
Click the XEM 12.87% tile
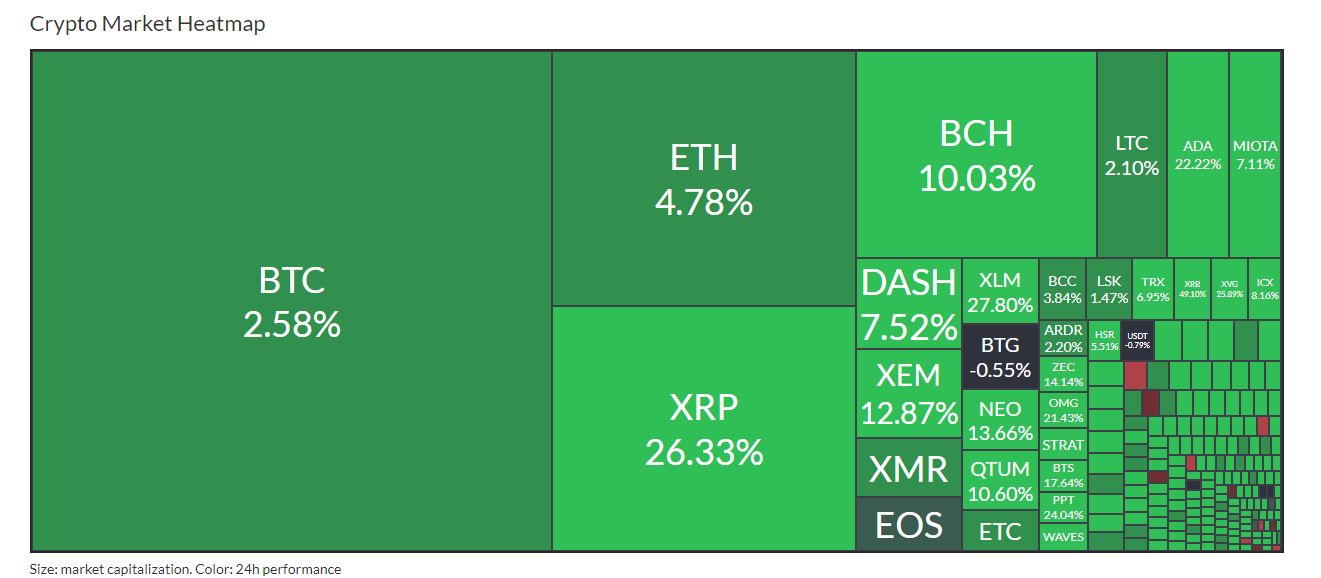tap(909, 393)
